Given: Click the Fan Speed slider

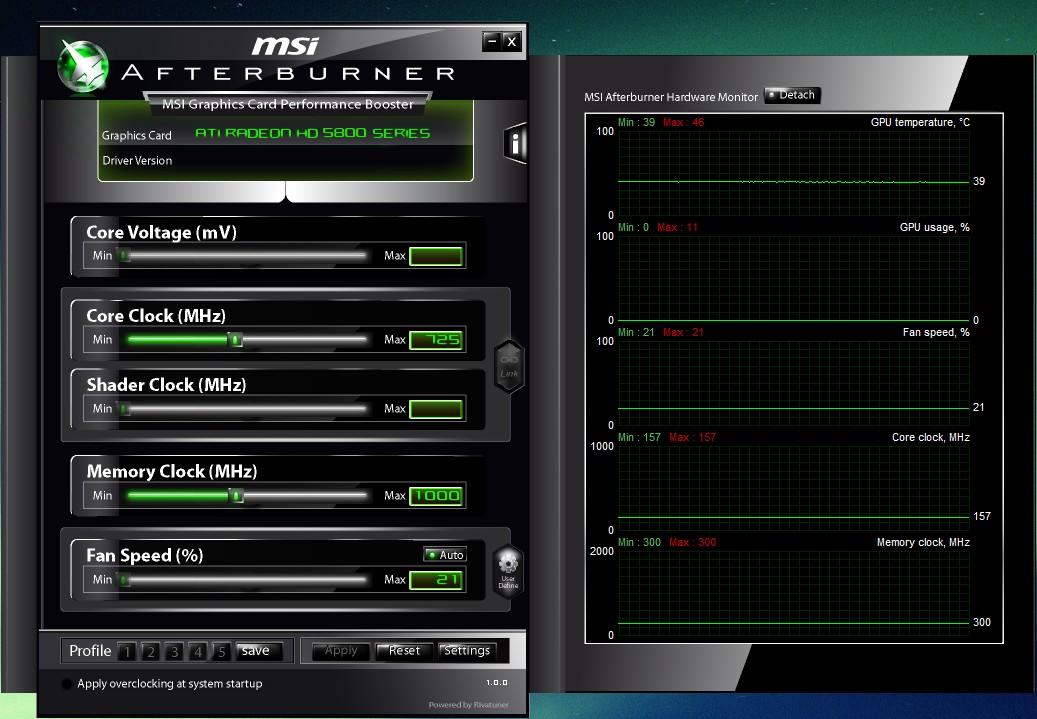Looking at the screenshot, I should click(x=243, y=580).
